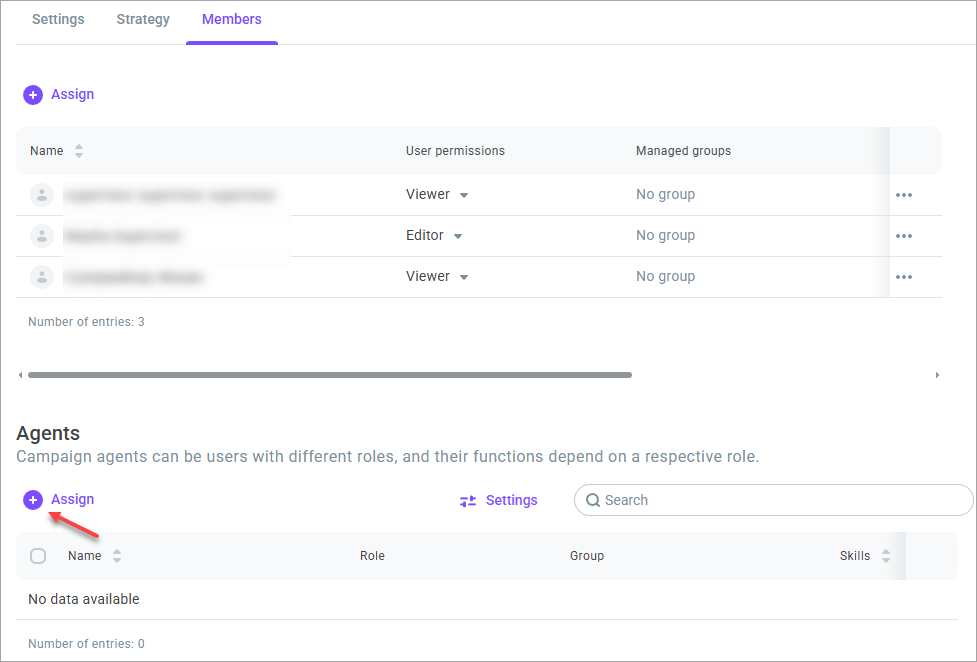Image resolution: width=977 pixels, height=662 pixels.
Task: Click the right arrow of the horizontal scrollbar
Action: pos(937,375)
